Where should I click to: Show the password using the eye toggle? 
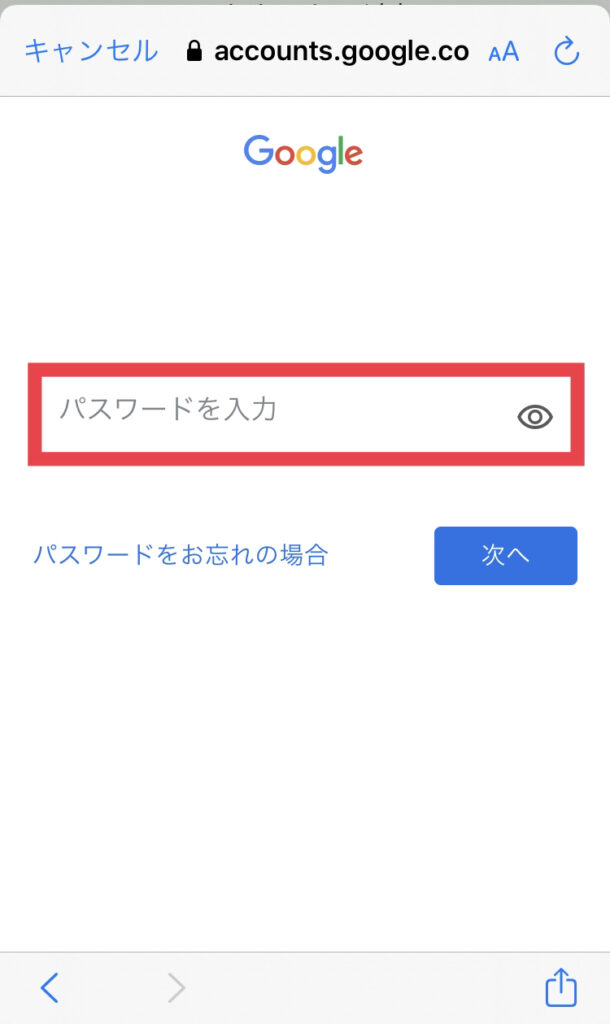535,417
